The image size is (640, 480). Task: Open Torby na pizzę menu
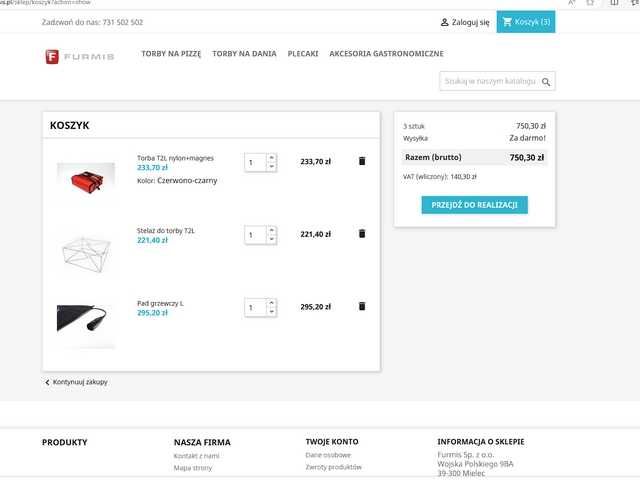pyautogui.click(x=170, y=52)
